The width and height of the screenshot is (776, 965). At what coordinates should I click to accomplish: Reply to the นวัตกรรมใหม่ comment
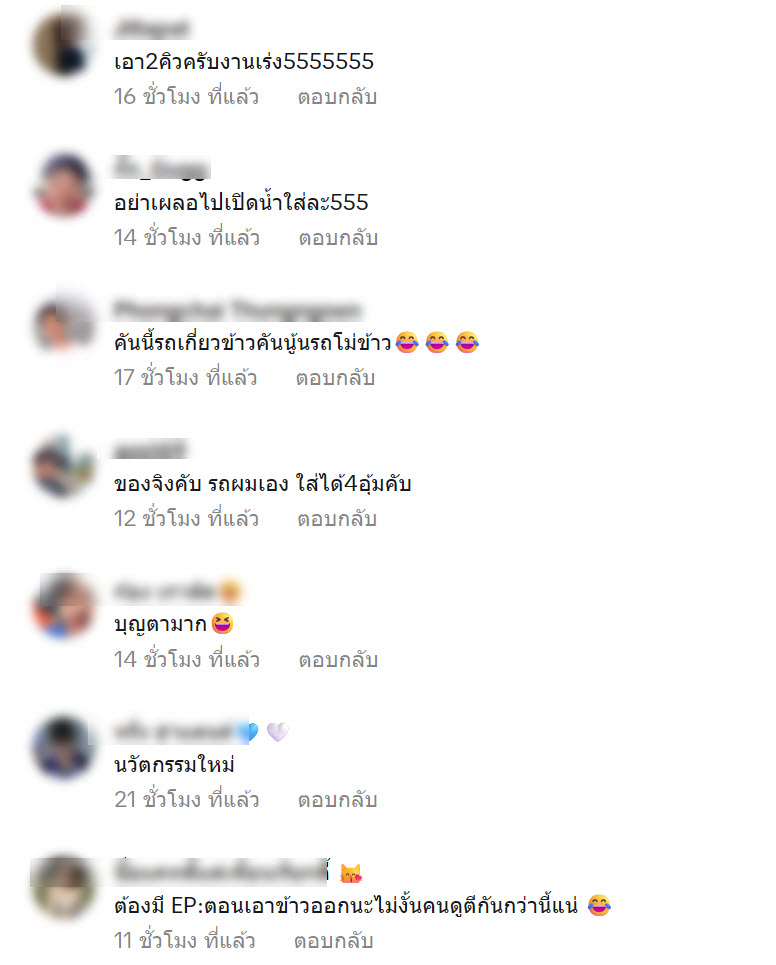[337, 800]
